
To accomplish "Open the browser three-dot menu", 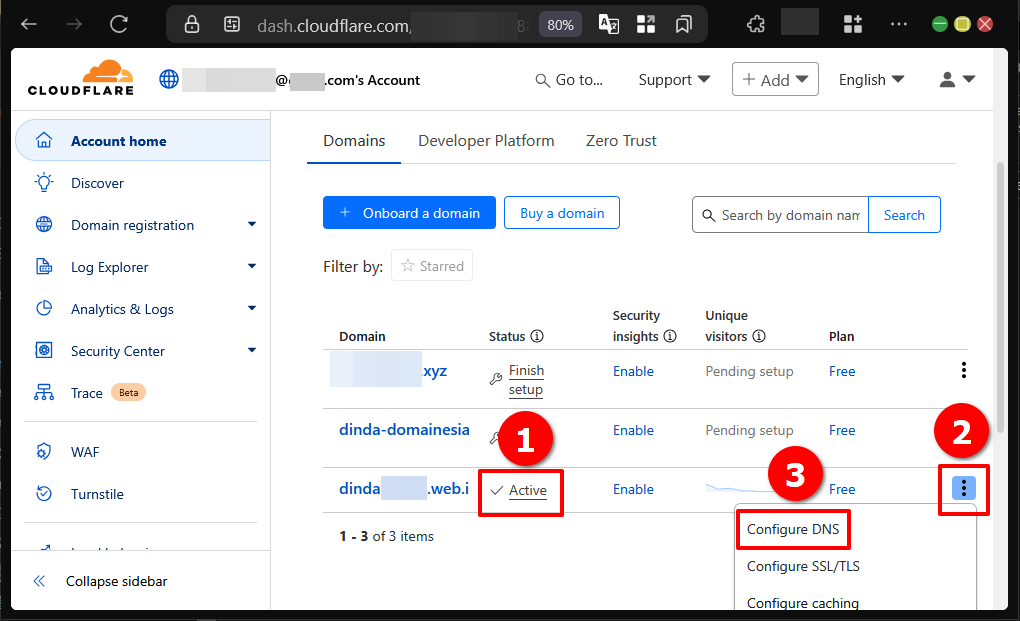I will 899,25.
